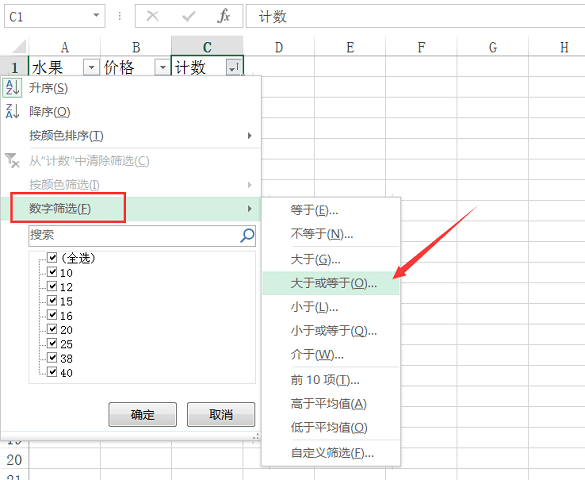Select column D header
This screenshot has height=480, width=585.
pyautogui.click(x=279, y=47)
